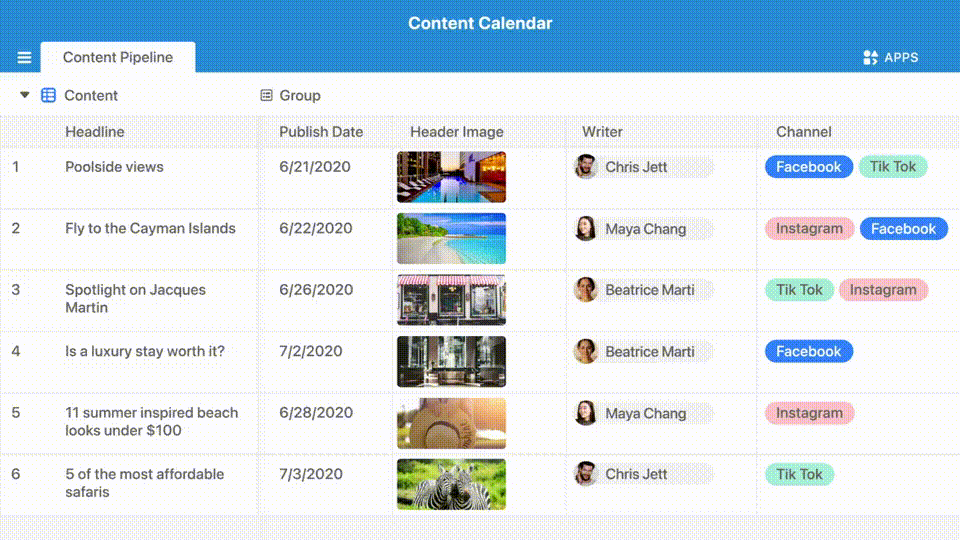Click the Header Image column header

[457, 132]
